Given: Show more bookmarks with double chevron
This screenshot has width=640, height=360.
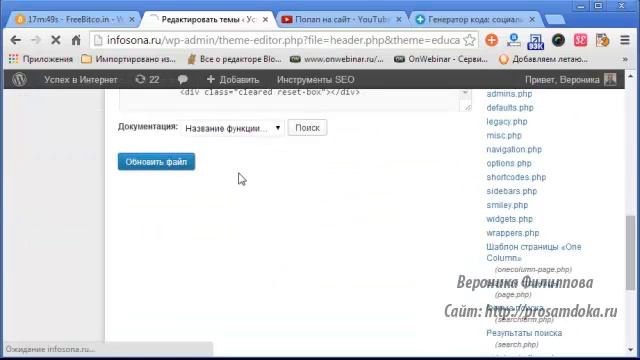Looking at the screenshot, I should tap(625, 60).
